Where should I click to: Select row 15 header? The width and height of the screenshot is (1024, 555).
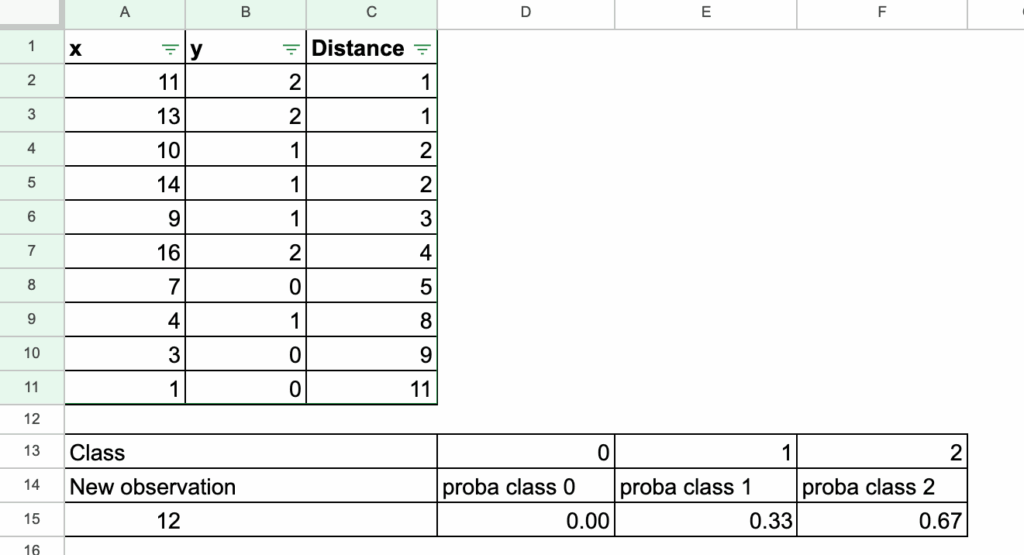32,521
